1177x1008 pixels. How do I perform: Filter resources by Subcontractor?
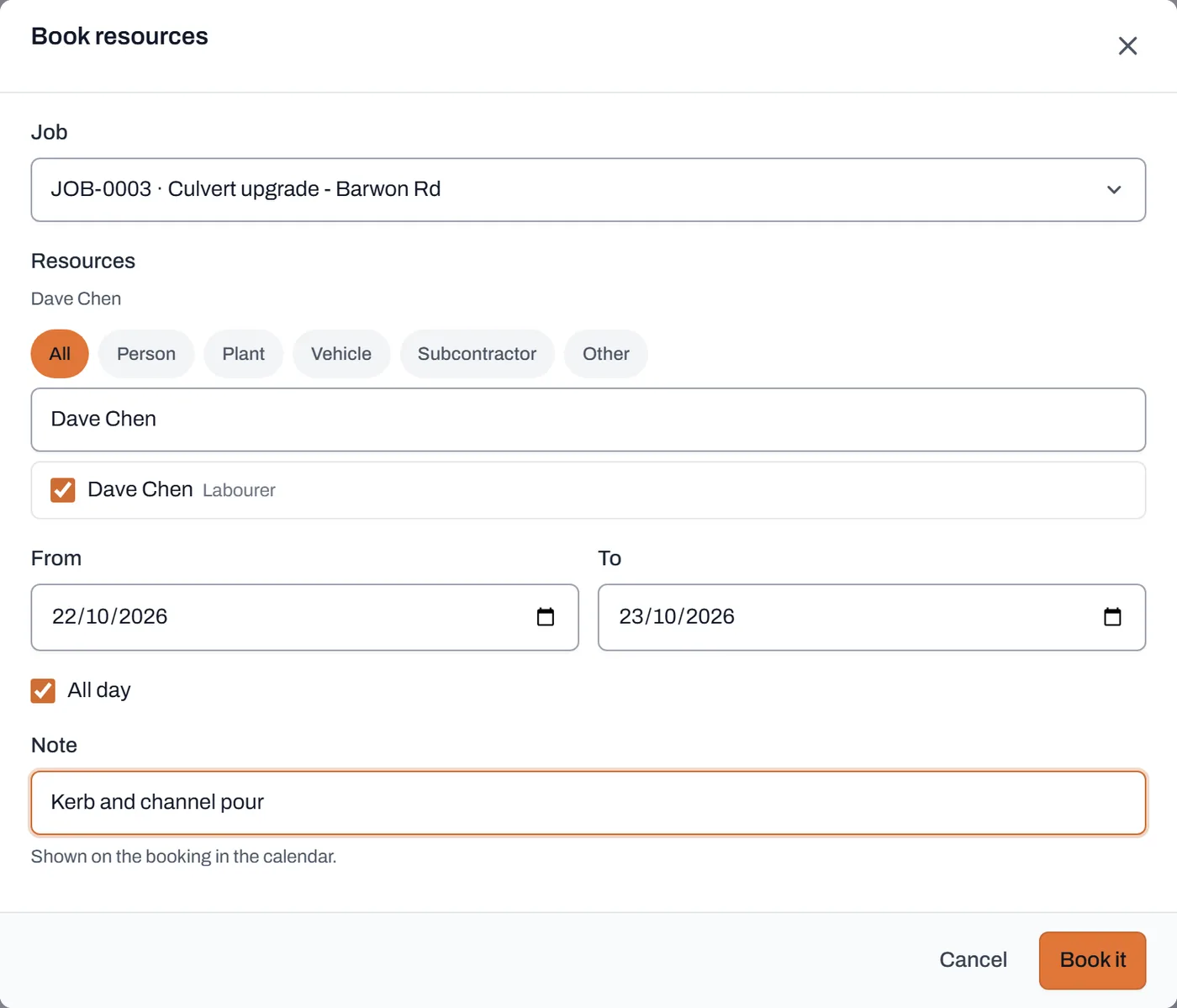[477, 354]
